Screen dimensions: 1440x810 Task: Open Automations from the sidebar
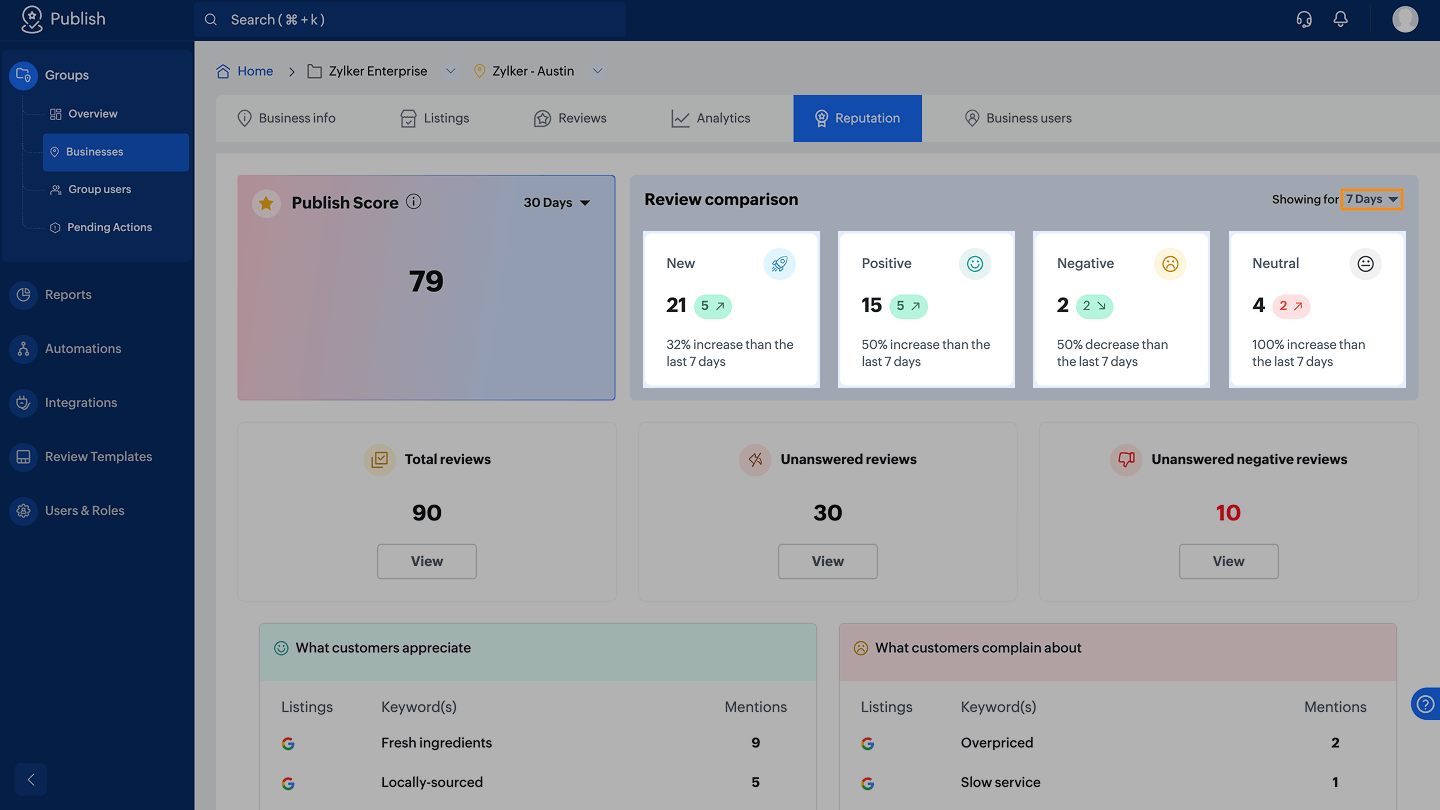pyautogui.click(x=83, y=349)
